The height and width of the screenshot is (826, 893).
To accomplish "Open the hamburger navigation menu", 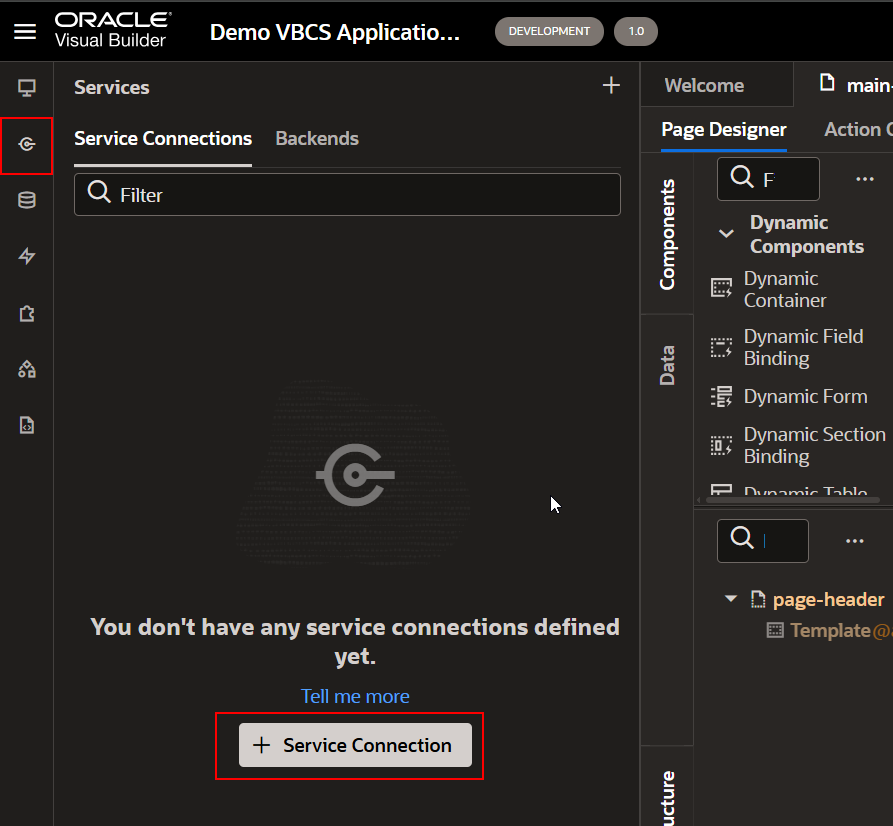I will point(25,32).
